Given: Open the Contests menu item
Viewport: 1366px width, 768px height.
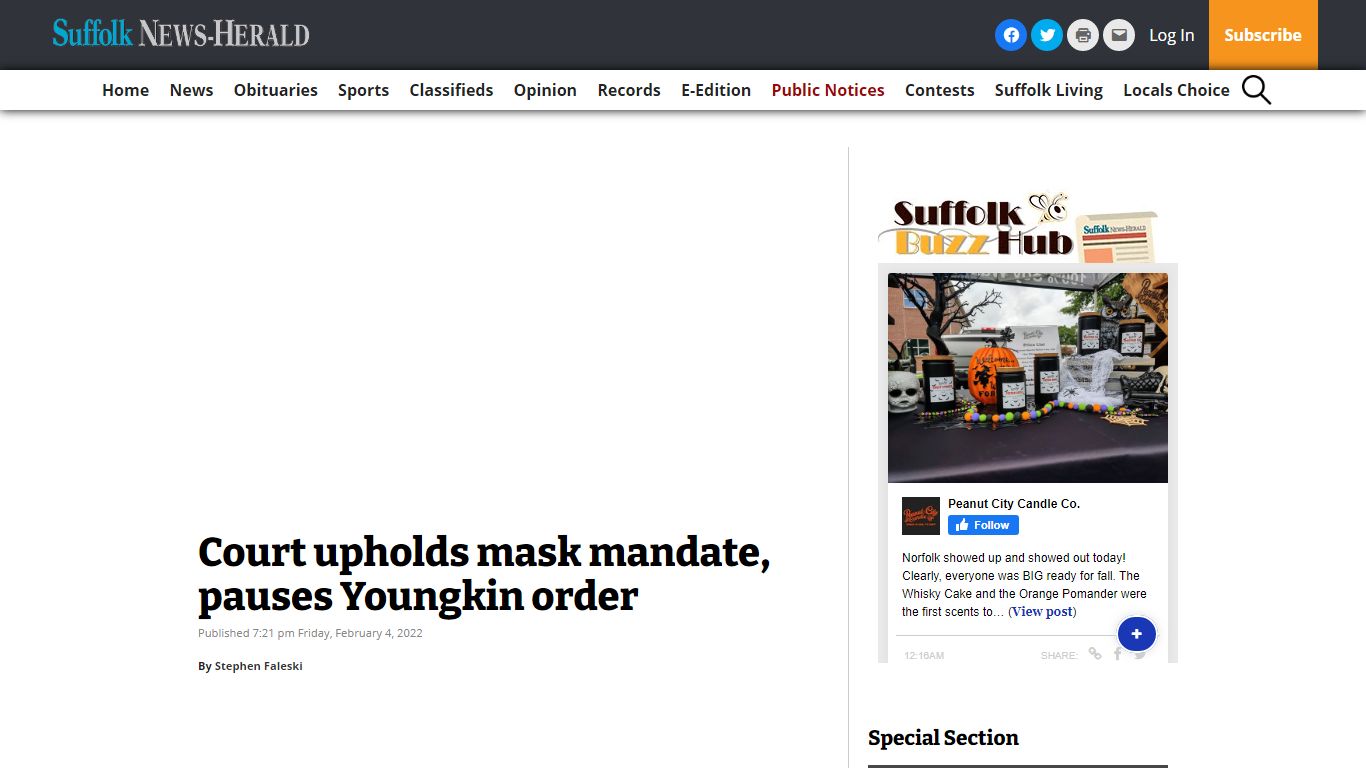Looking at the screenshot, I should point(939,90).
